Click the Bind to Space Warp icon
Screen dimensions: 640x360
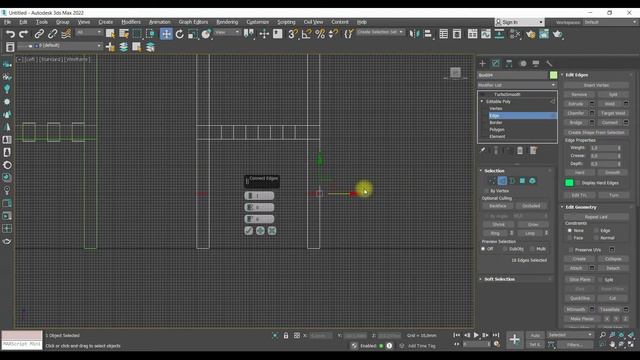66,34
